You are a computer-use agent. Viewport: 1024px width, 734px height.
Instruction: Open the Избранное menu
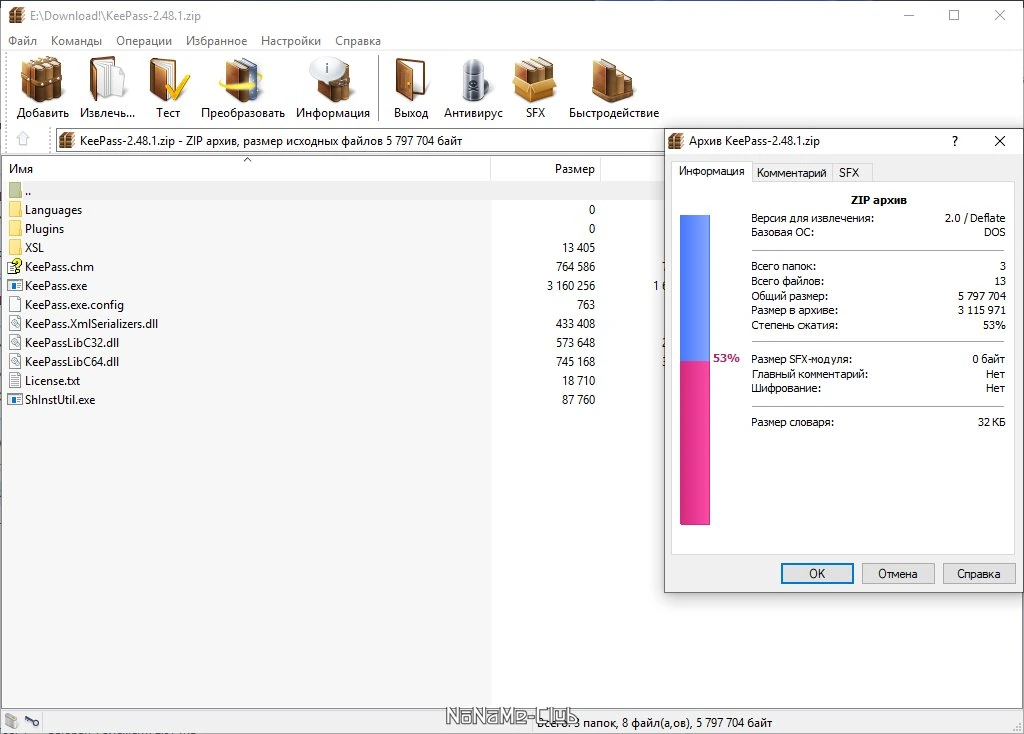216,40
